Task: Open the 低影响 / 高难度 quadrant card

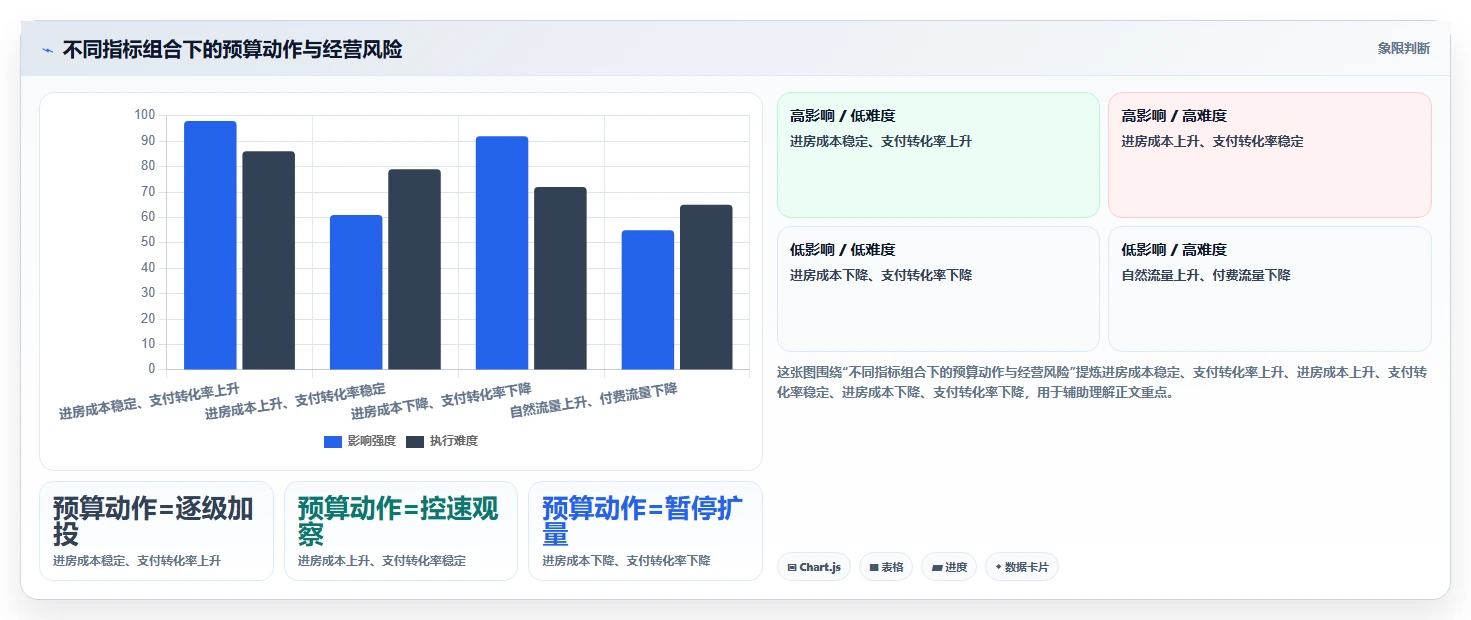Action: click(x=1270, y=289)
